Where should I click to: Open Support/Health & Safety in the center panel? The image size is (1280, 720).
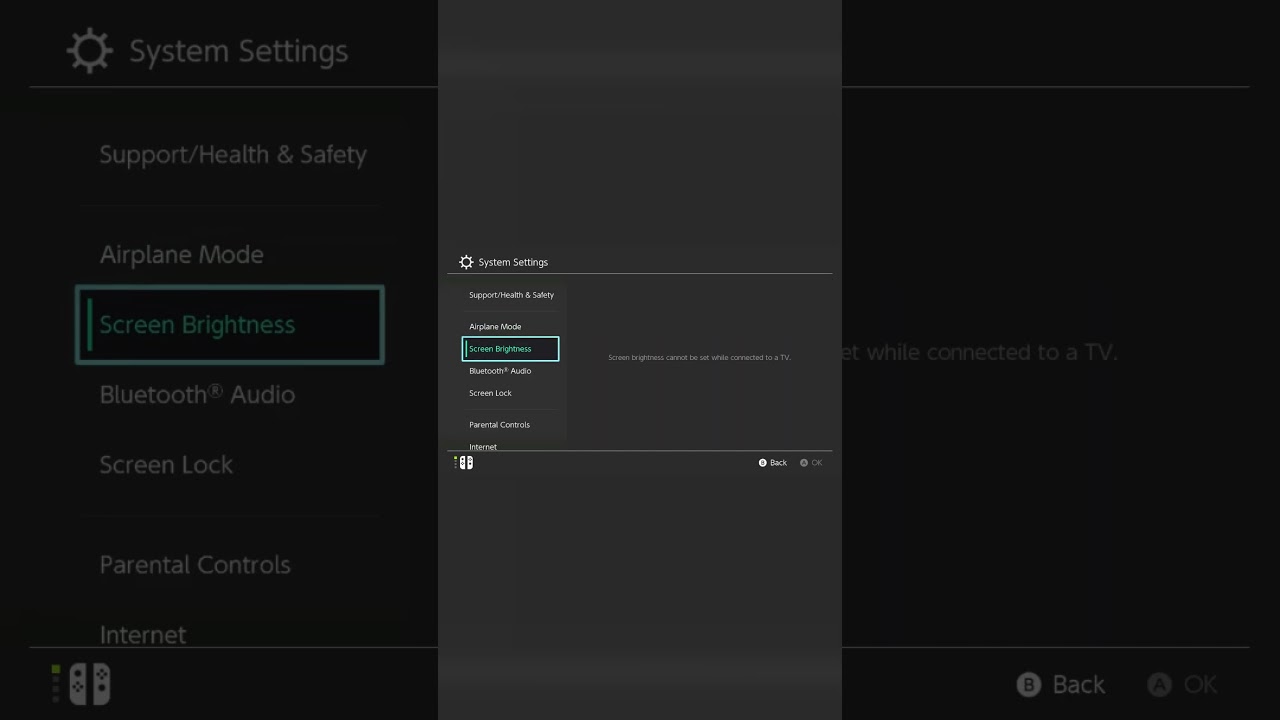511,295
